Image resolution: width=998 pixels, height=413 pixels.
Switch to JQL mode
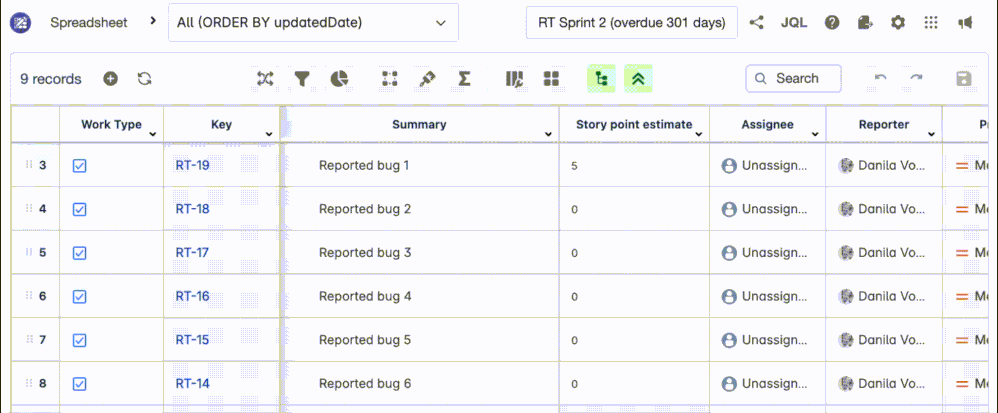794,23
